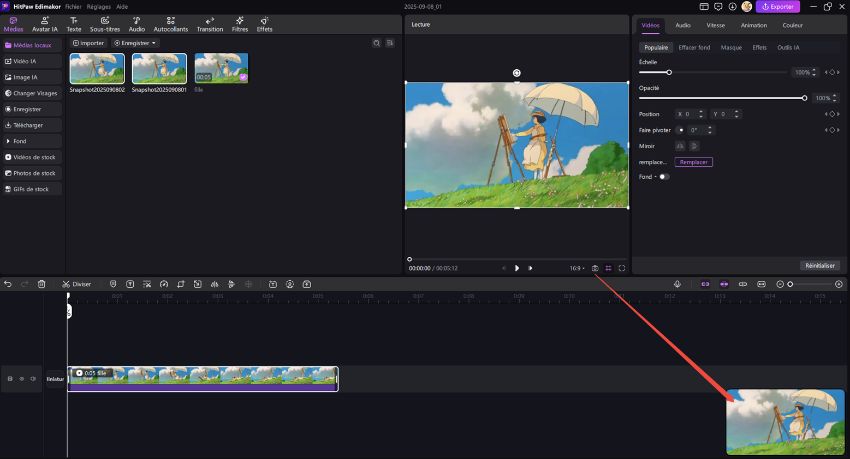Adjust Opacité percentage stepper
Screen dimensions: 850x459
click(x=834, y=98)
